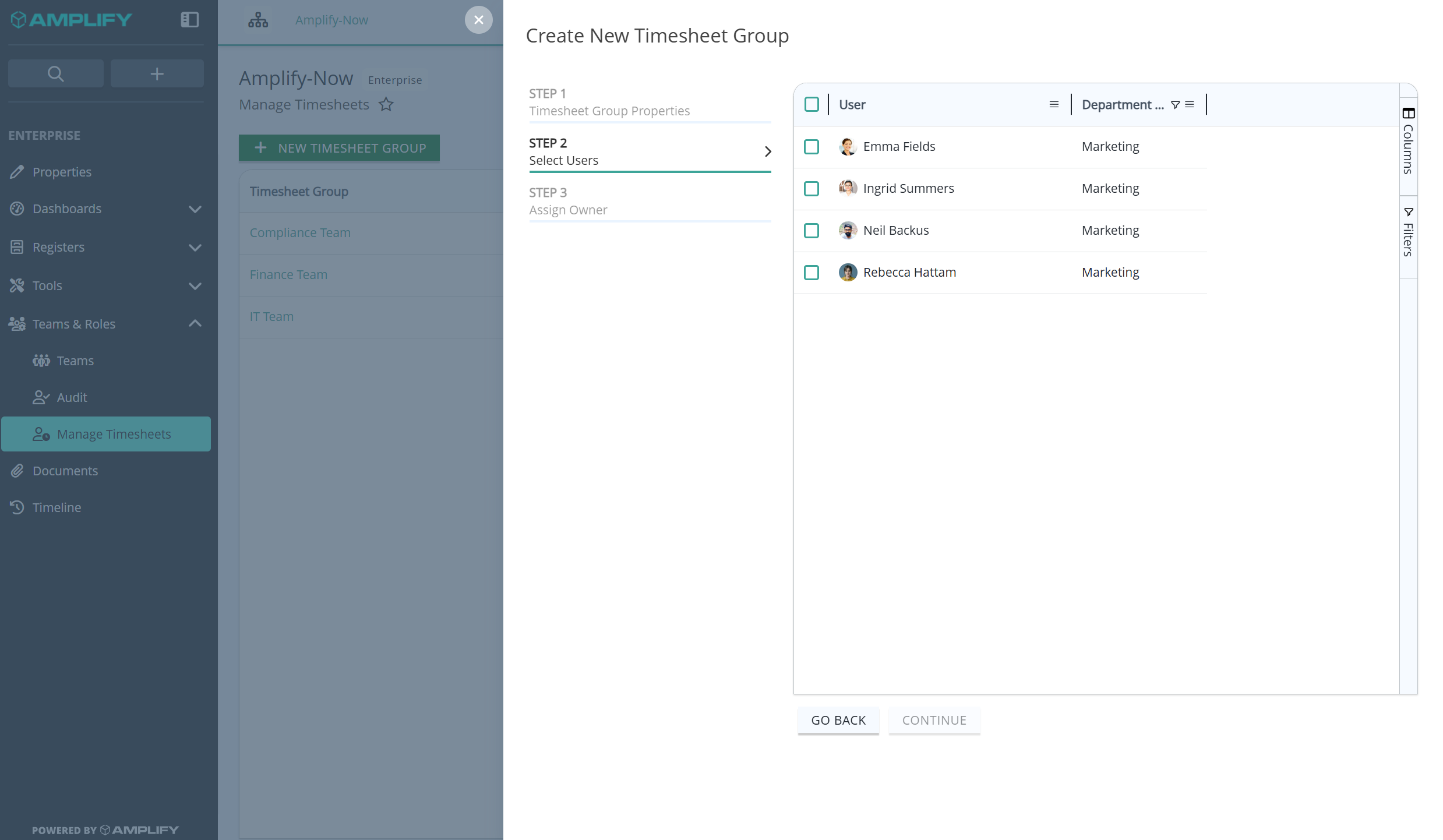The width and height of the screenshot is (1443, 840).
Task: Click Neil Backus' avatar
Action: [848, 231]
